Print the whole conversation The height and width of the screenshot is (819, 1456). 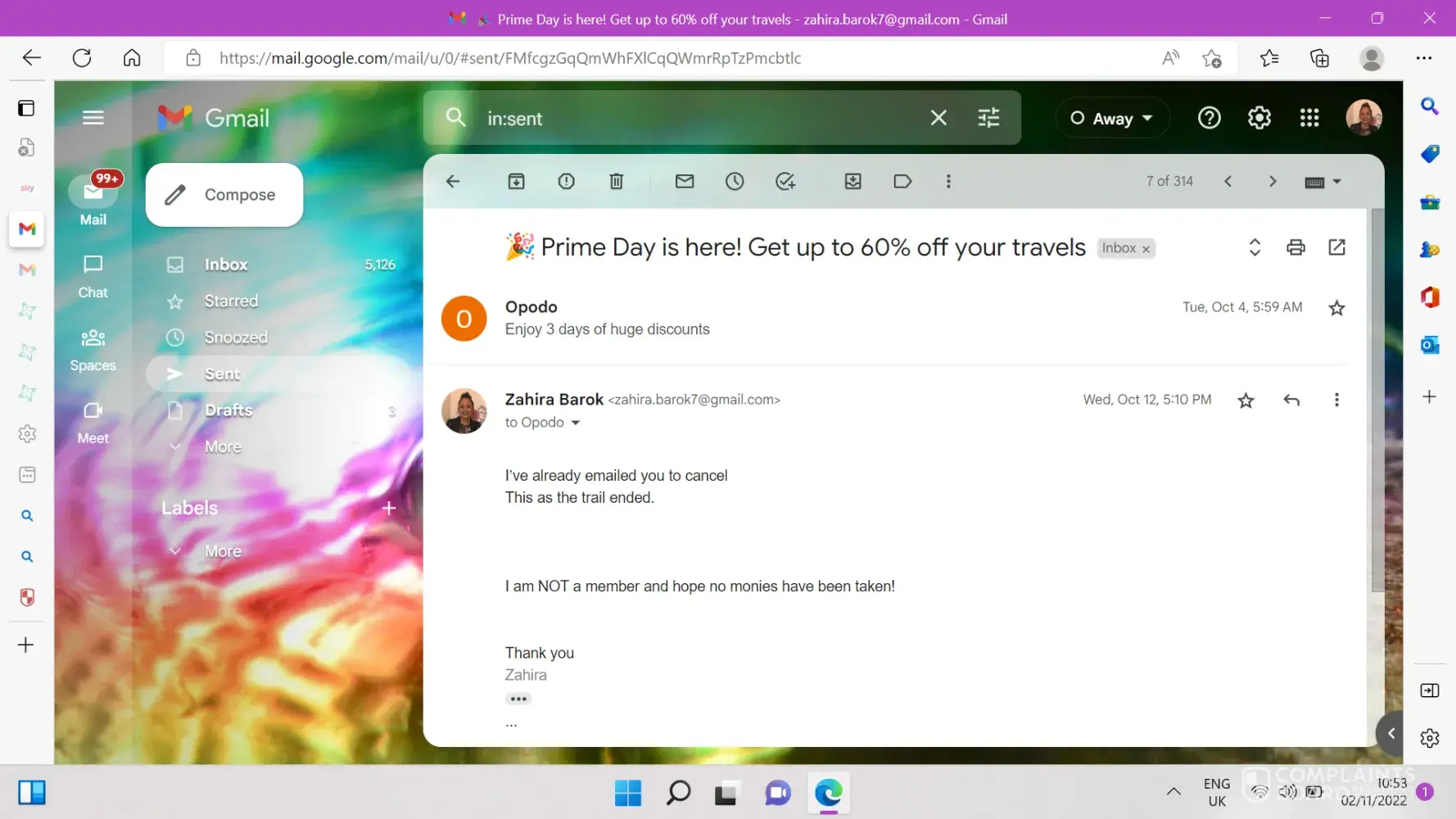point(1295,247)
